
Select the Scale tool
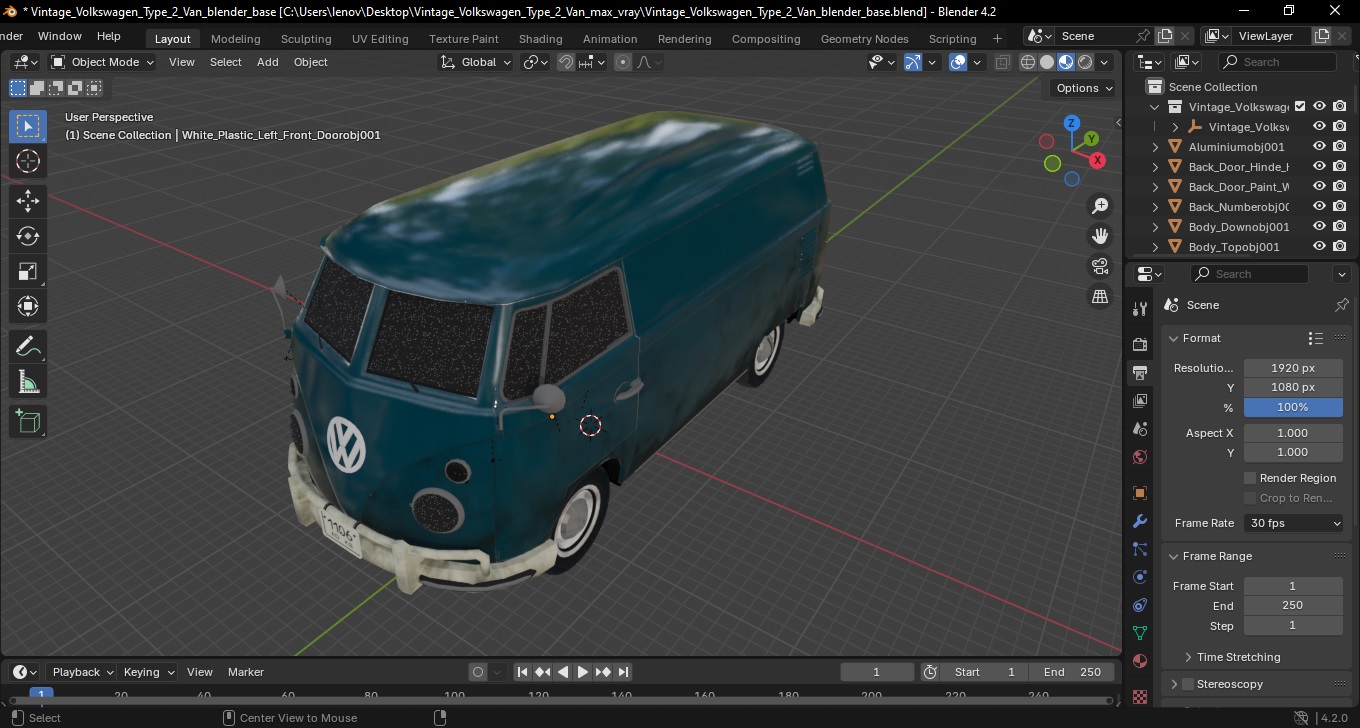click(28, 271)
